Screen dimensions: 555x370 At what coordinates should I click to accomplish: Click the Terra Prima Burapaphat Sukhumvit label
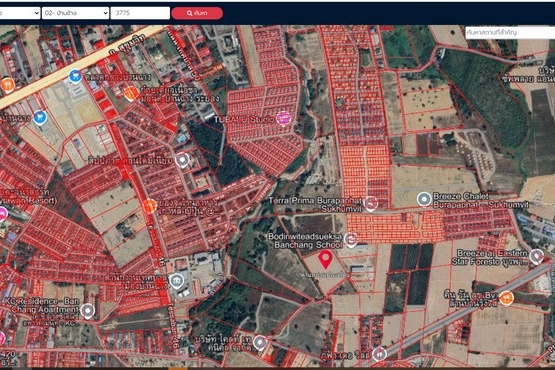[x=316, y=204]
